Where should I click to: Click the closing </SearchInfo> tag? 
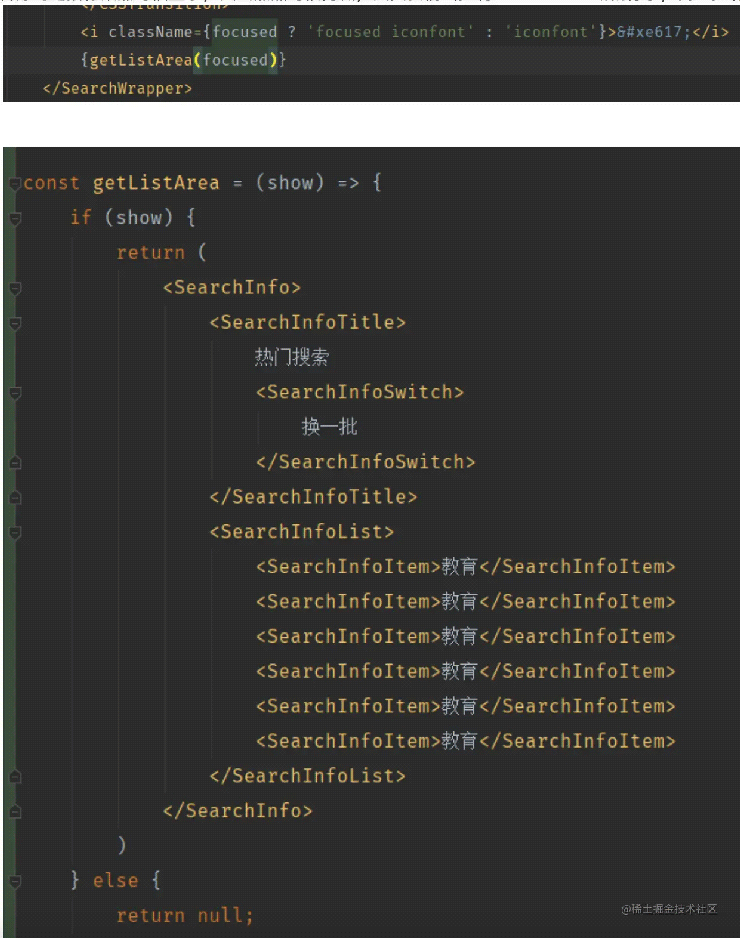[x=237, y=811]
